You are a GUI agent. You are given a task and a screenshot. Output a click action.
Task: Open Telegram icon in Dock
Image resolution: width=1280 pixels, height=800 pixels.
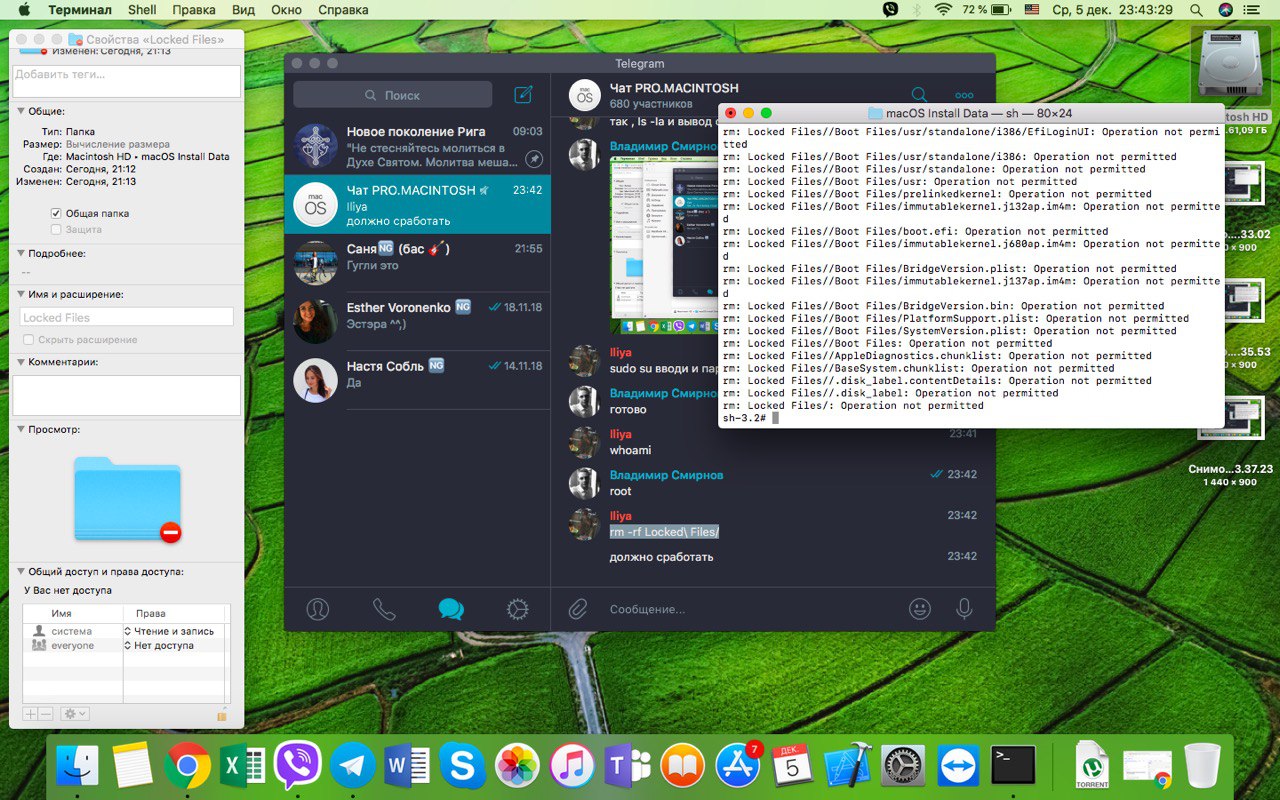coord(352,766)
